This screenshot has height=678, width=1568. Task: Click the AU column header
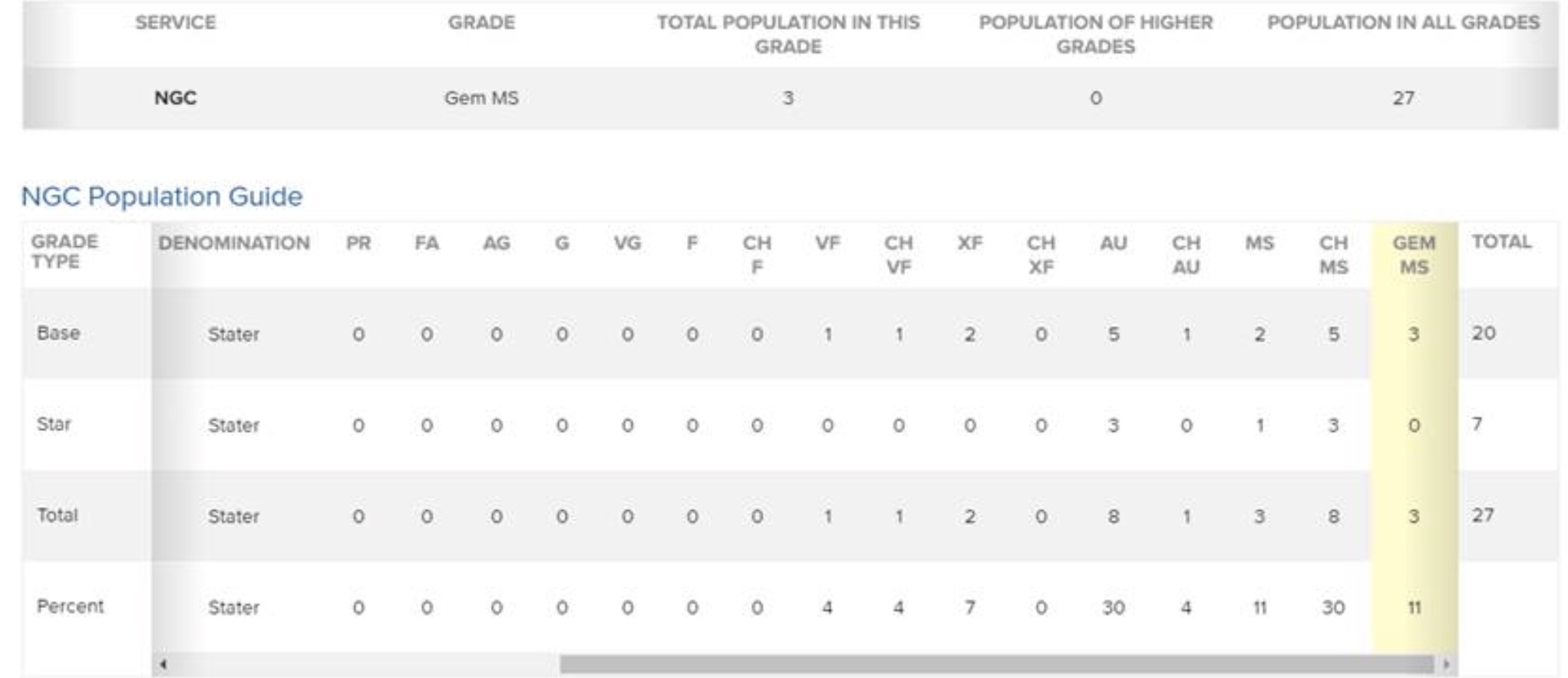tap(1113, 243)
